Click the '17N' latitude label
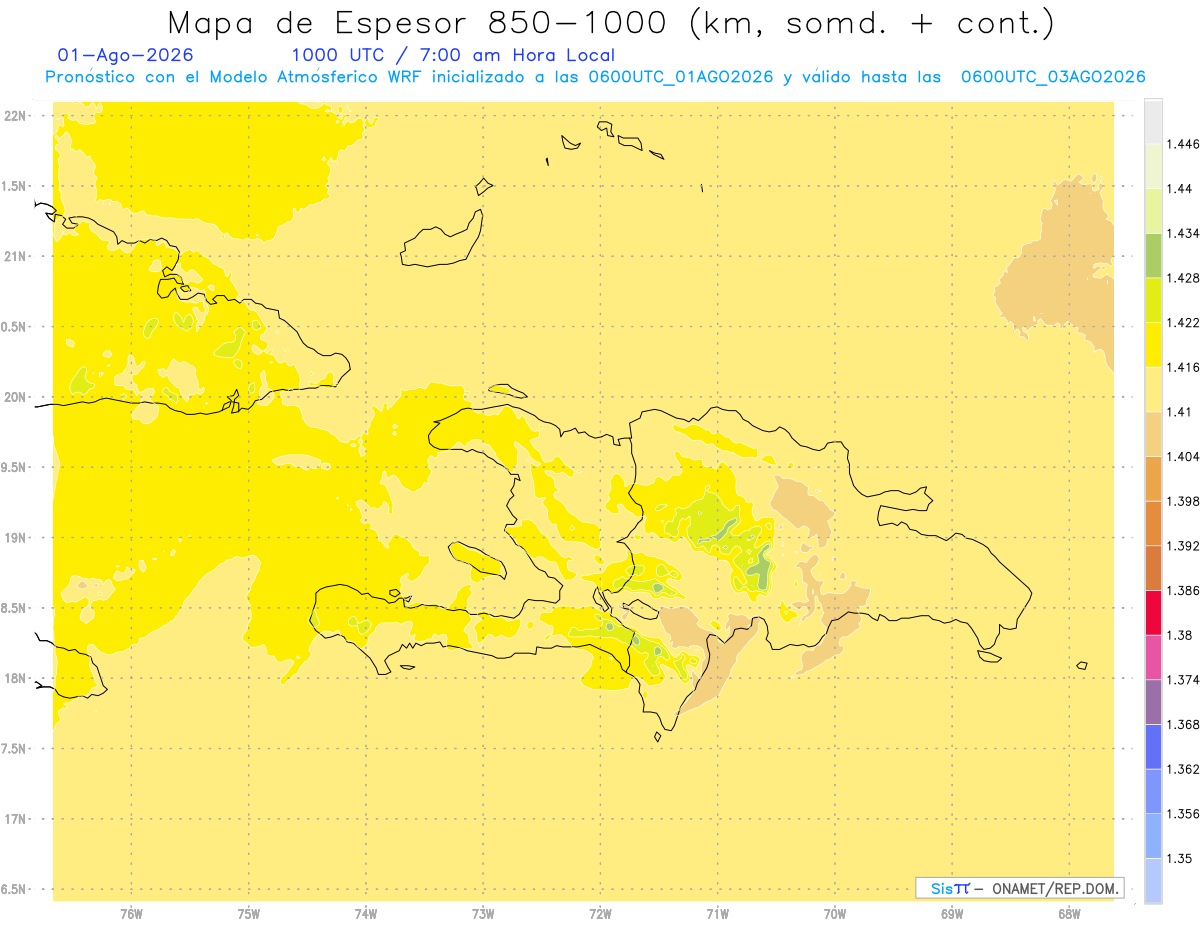Viewport: 1200px width, 927px height. tap(15, 819)
